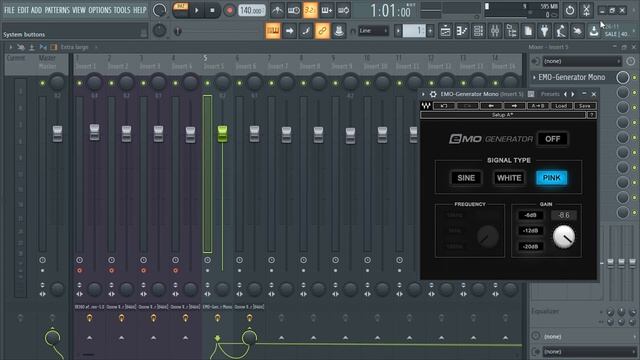Toggle loop recording icon
640x360 pixels.
click(343, 10)
